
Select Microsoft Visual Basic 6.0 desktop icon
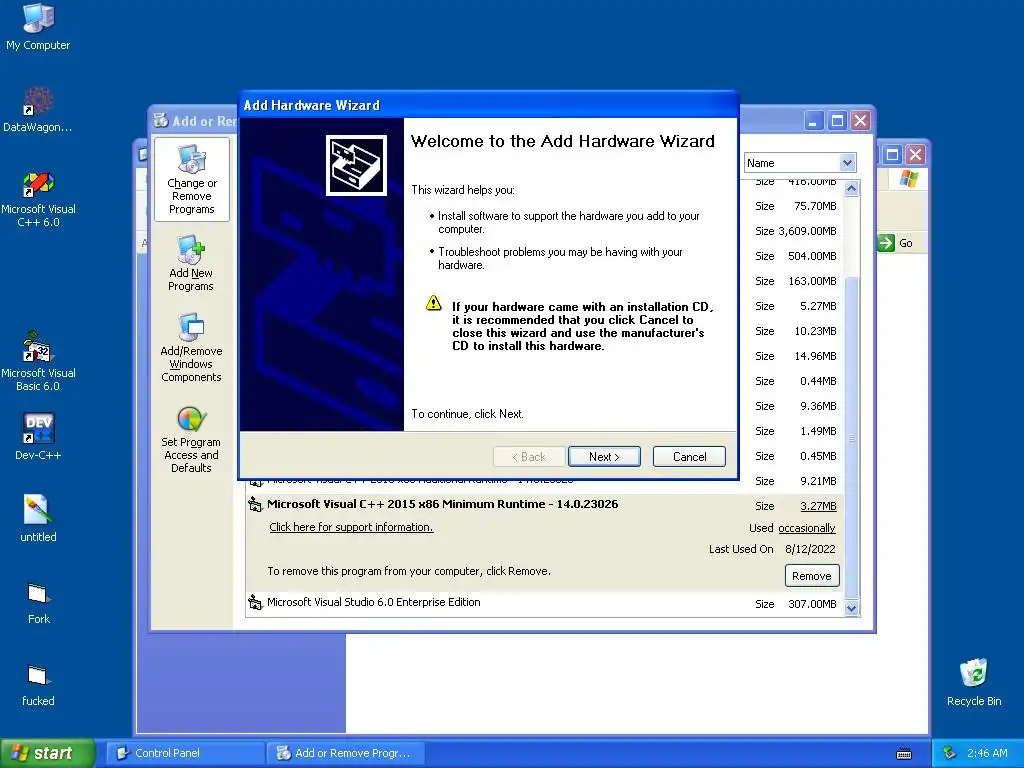point(38,361)
